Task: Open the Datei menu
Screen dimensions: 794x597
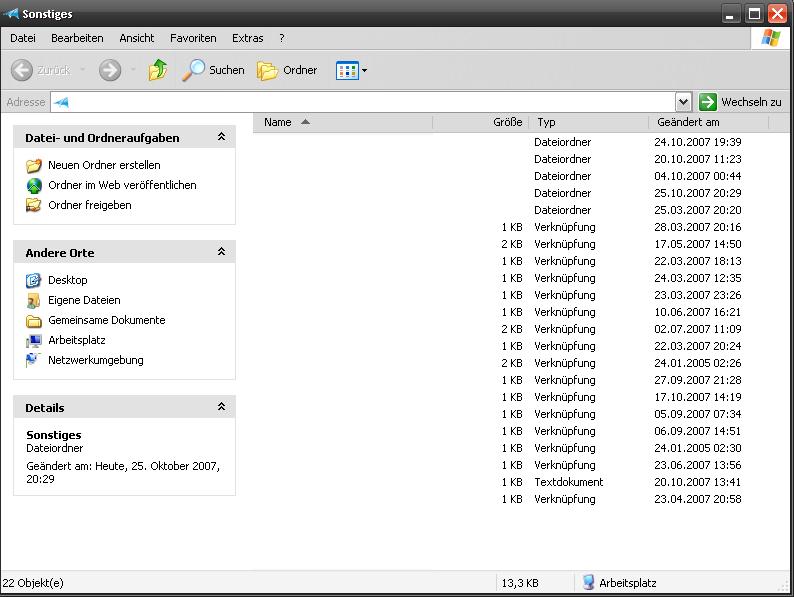Action: [x=23, y=38]
